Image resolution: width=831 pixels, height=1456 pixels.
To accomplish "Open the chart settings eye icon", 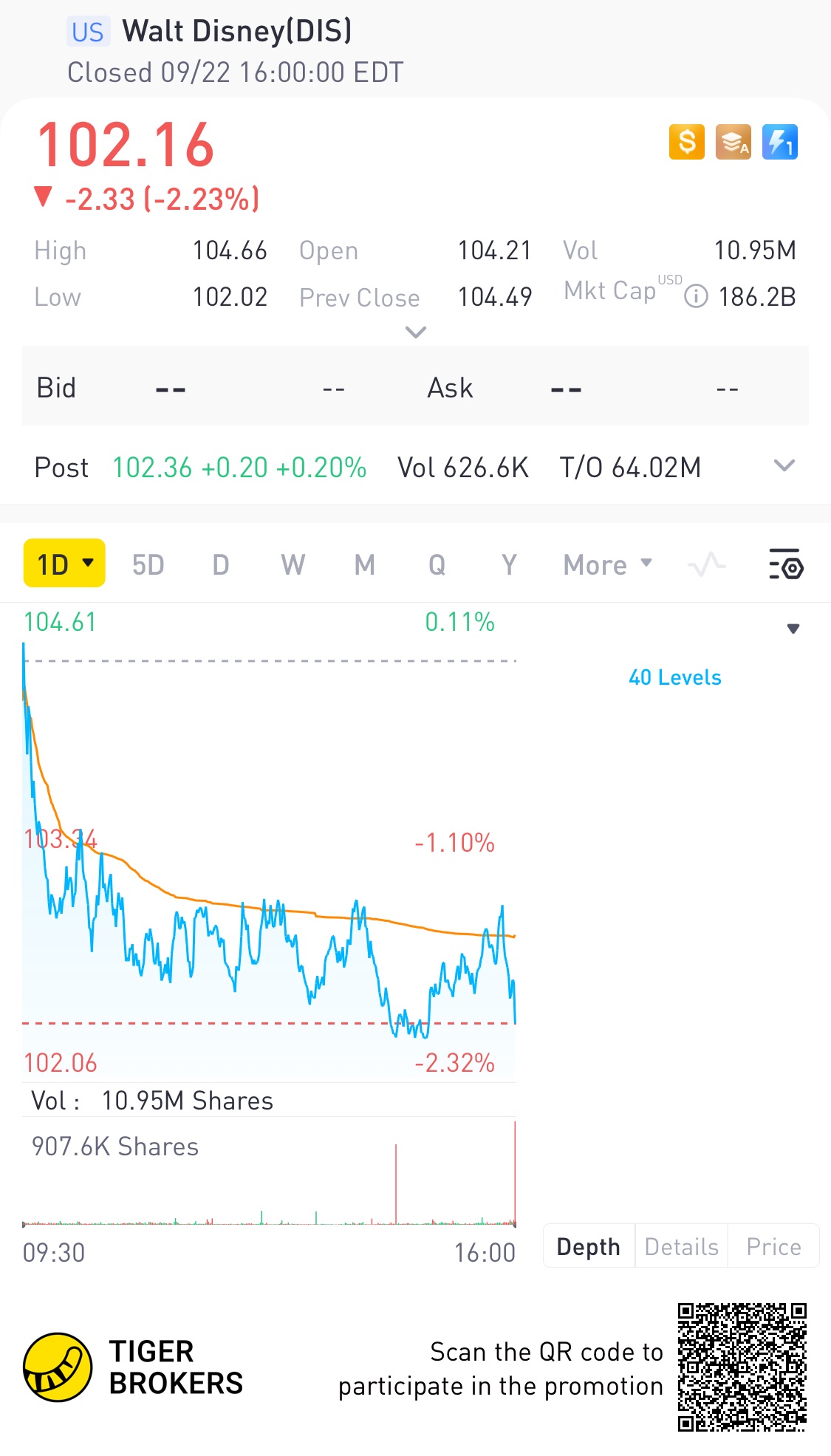I will tap(786, 564).
